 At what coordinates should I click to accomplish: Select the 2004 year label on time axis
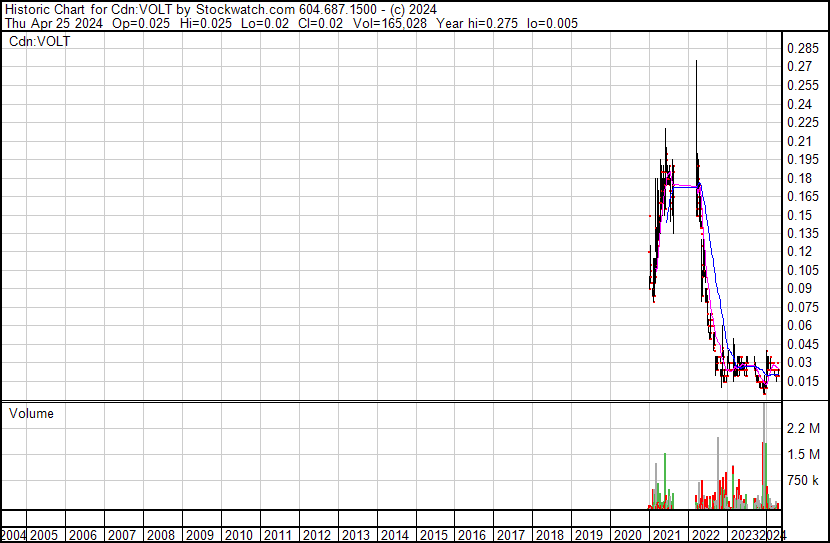click(14, 535)
